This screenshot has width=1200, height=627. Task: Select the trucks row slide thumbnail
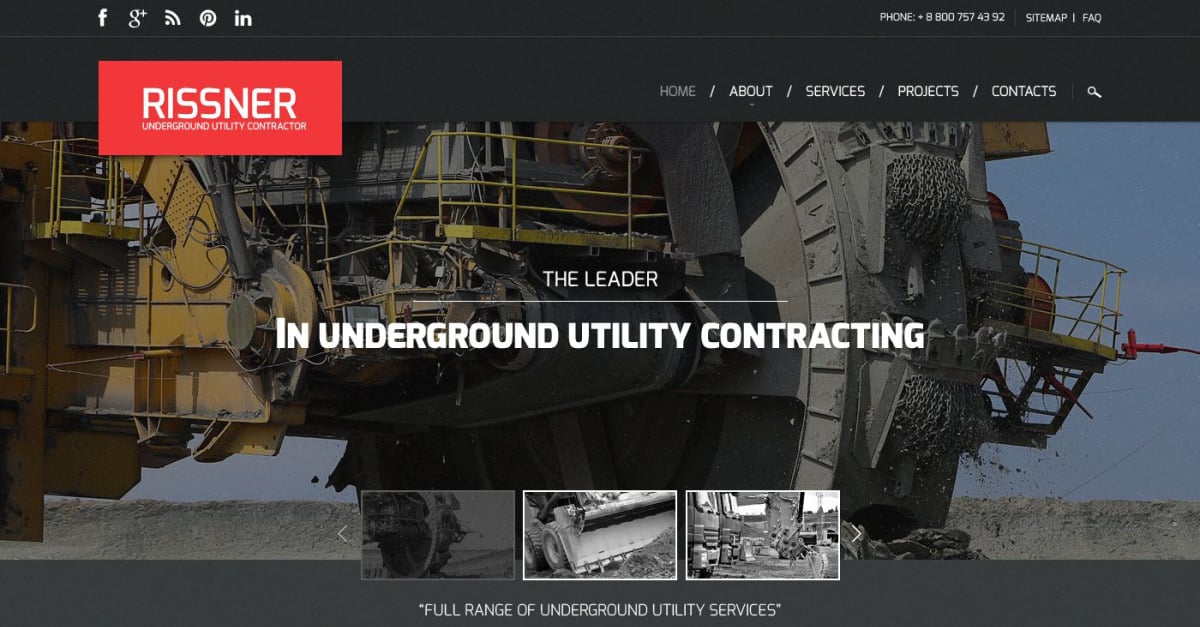762,535
